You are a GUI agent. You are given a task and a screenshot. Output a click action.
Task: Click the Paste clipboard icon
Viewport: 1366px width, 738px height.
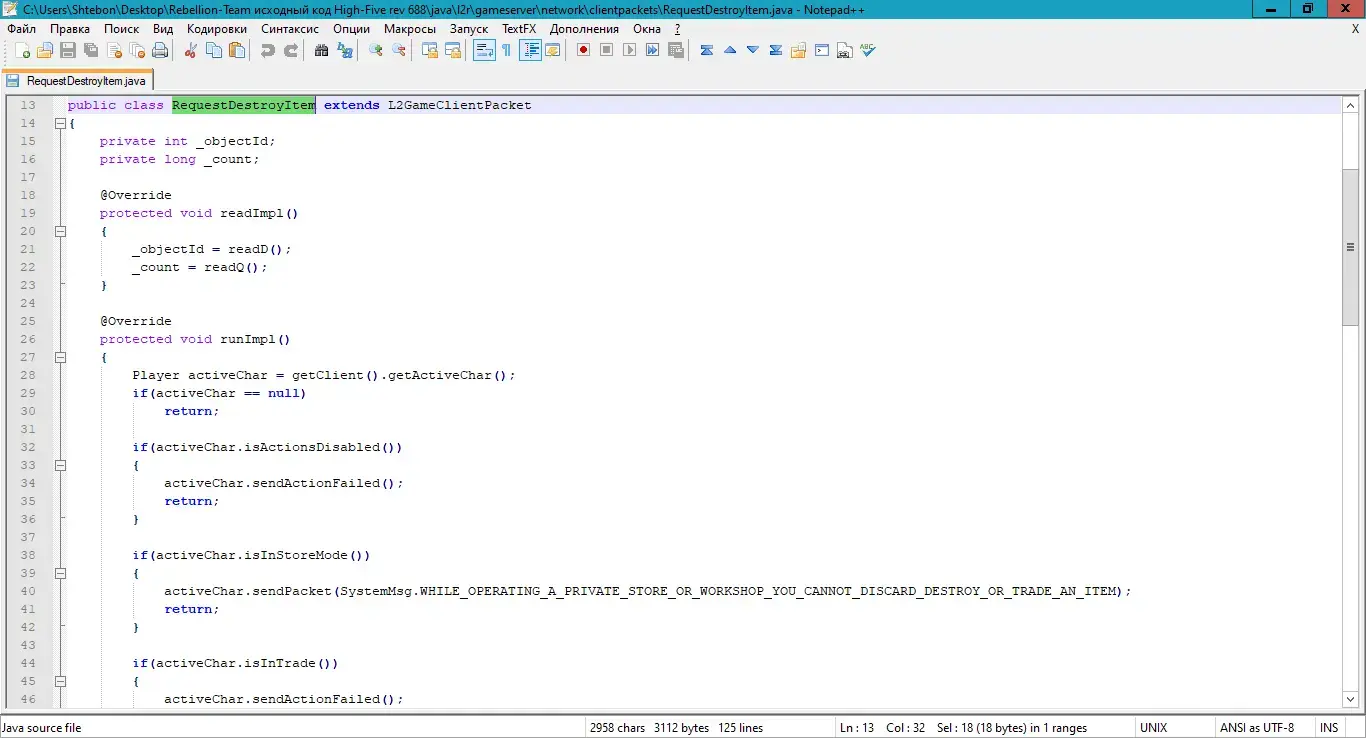pos(237,50)
